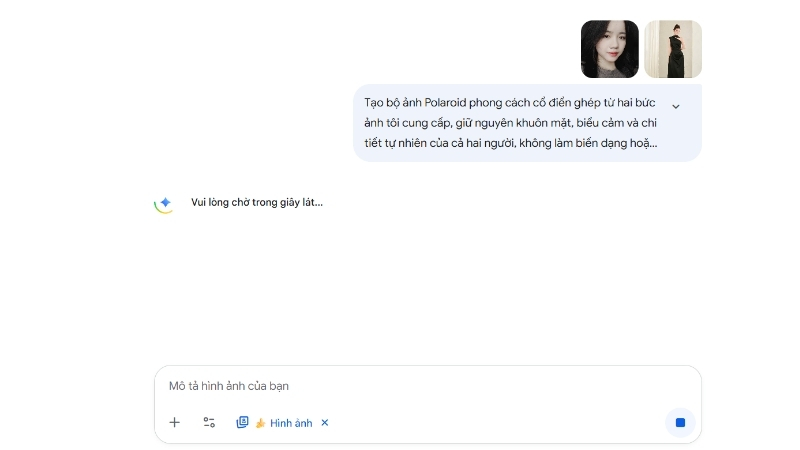Click the Polaroid prompt message bubble

pos(528,123)
